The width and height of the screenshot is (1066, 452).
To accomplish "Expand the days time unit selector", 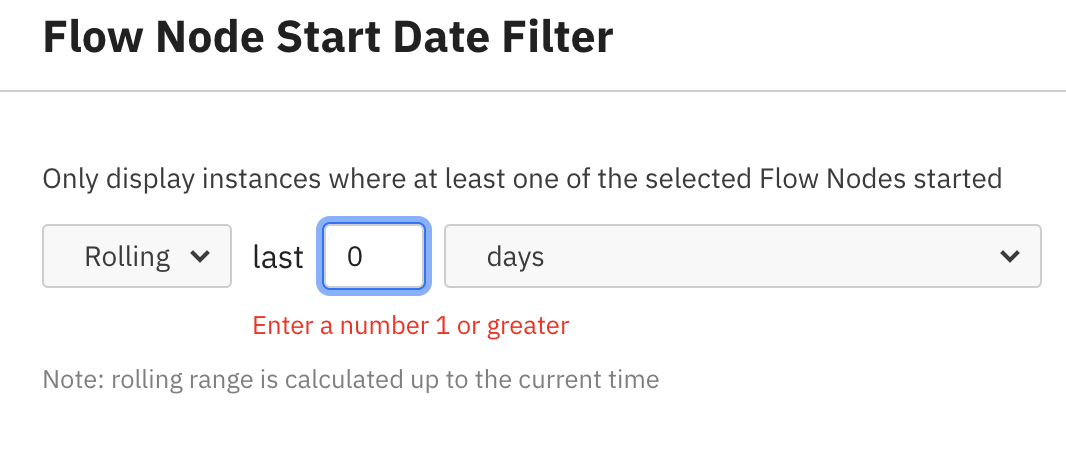I will click(742, 257).
